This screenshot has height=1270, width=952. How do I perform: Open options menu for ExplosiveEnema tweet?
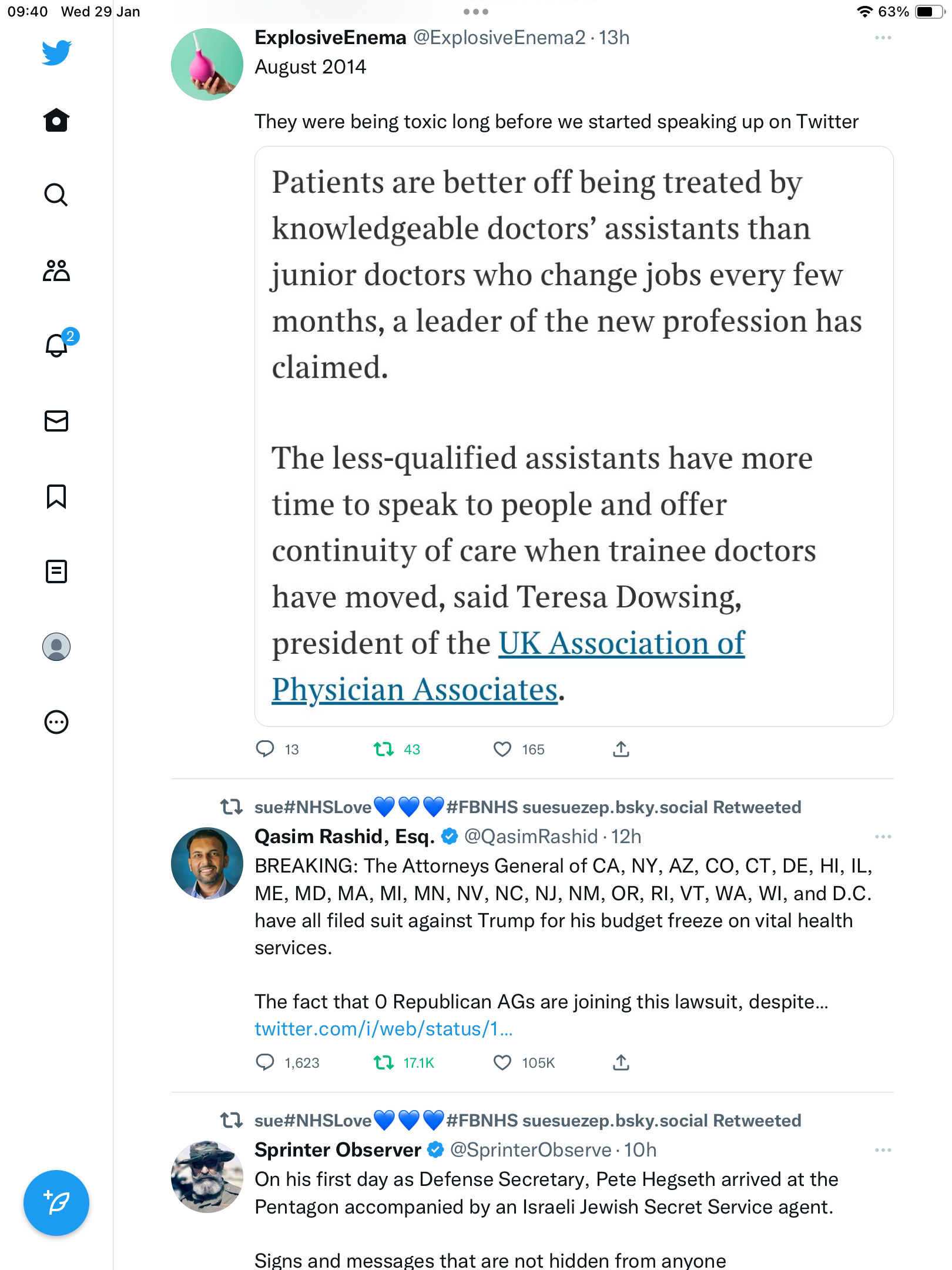click(x=883, y=38)
